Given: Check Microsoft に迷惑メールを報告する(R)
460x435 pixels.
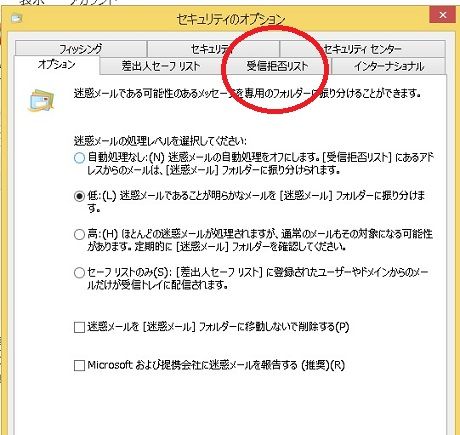Looking at the screenshot, I should (x=79, y=365).
